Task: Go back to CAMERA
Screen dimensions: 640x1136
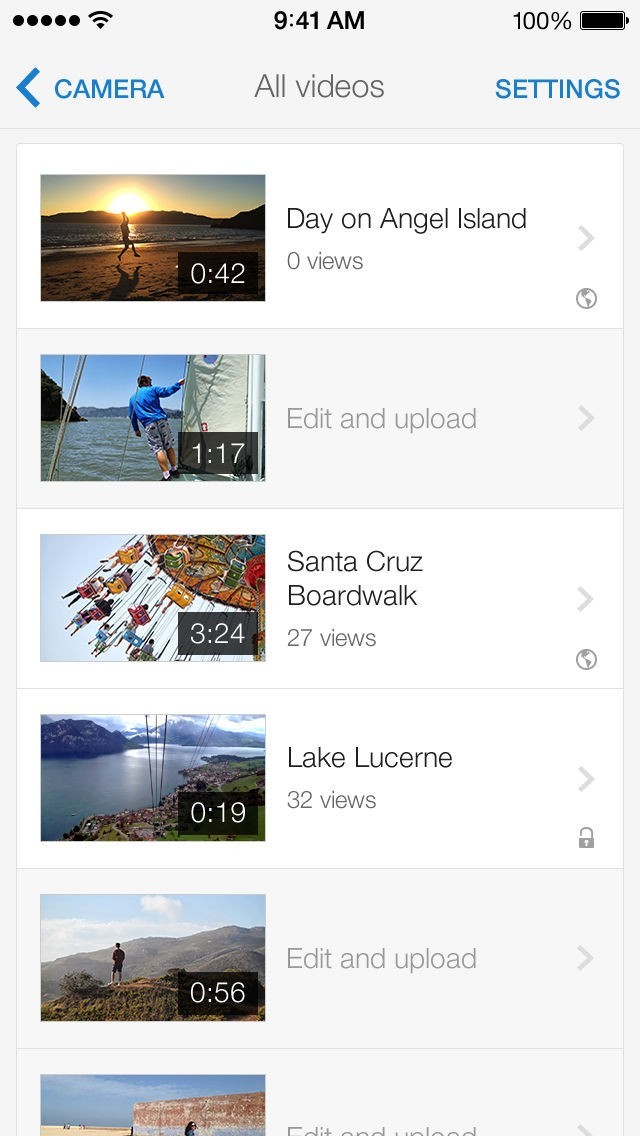Action: pos(108,89)
